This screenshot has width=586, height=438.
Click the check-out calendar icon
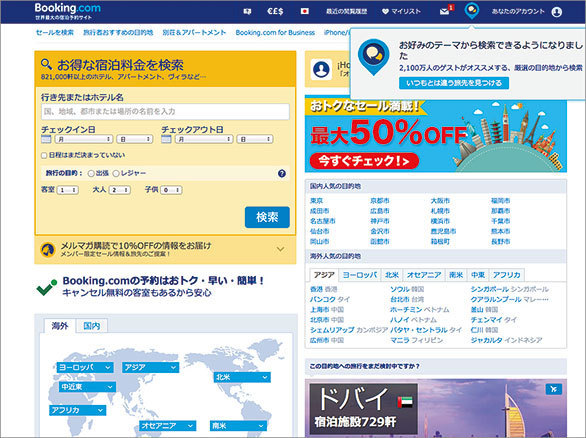coord(166,139)
